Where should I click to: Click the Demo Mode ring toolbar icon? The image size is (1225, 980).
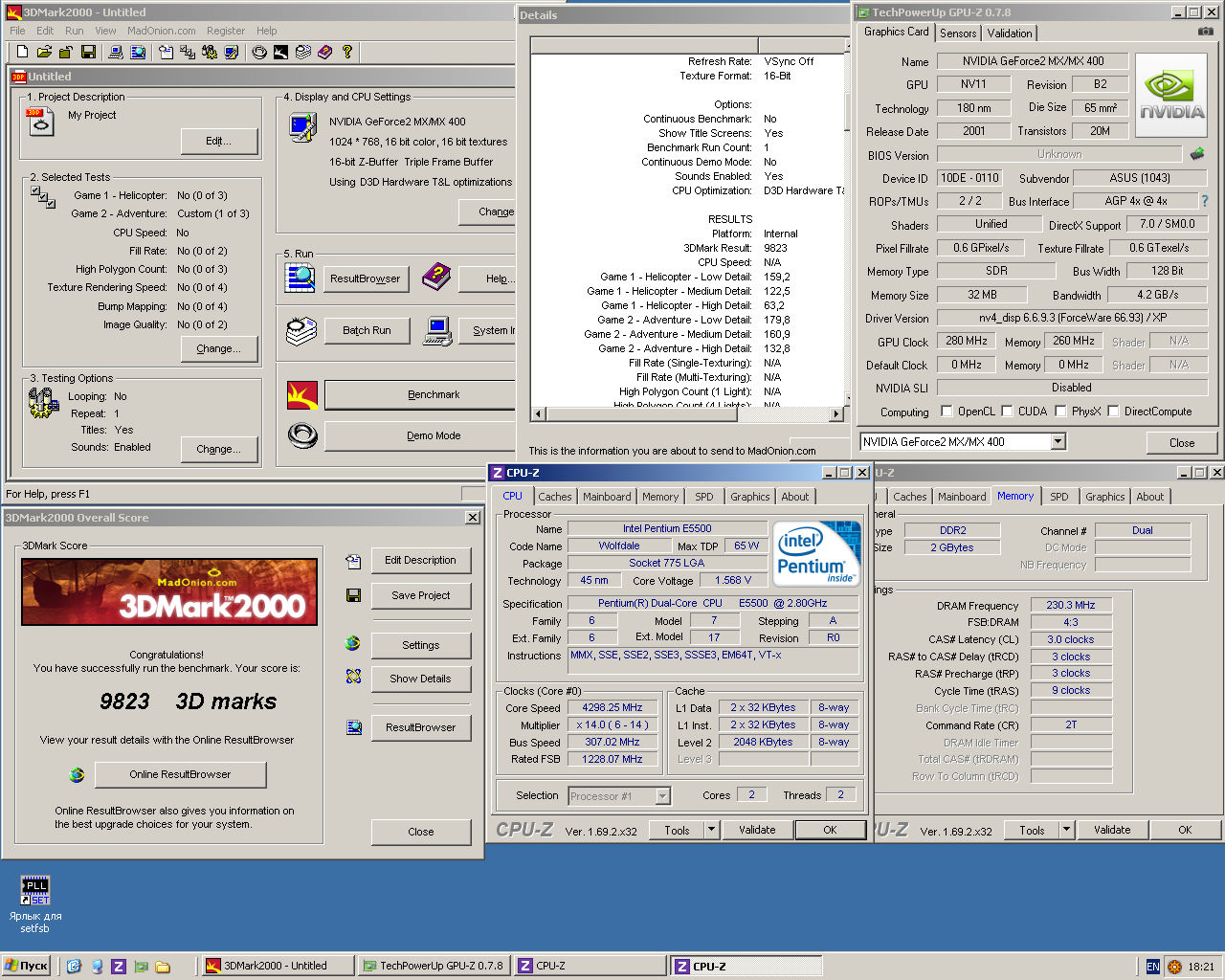pos(258,52)
